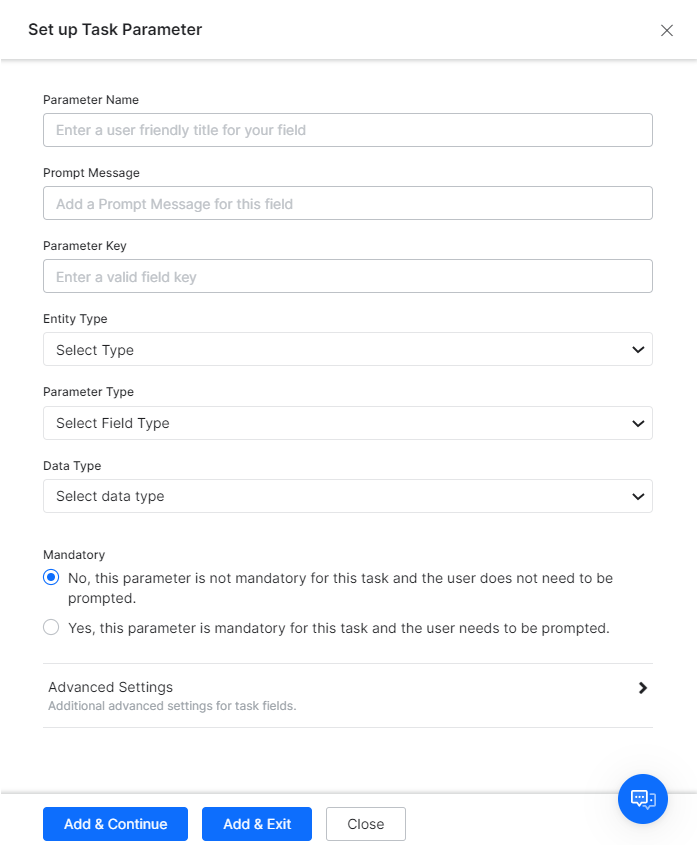This screenshot has height=846, width=698.
Task: Click the Add & Continue button
Action: 115,824
